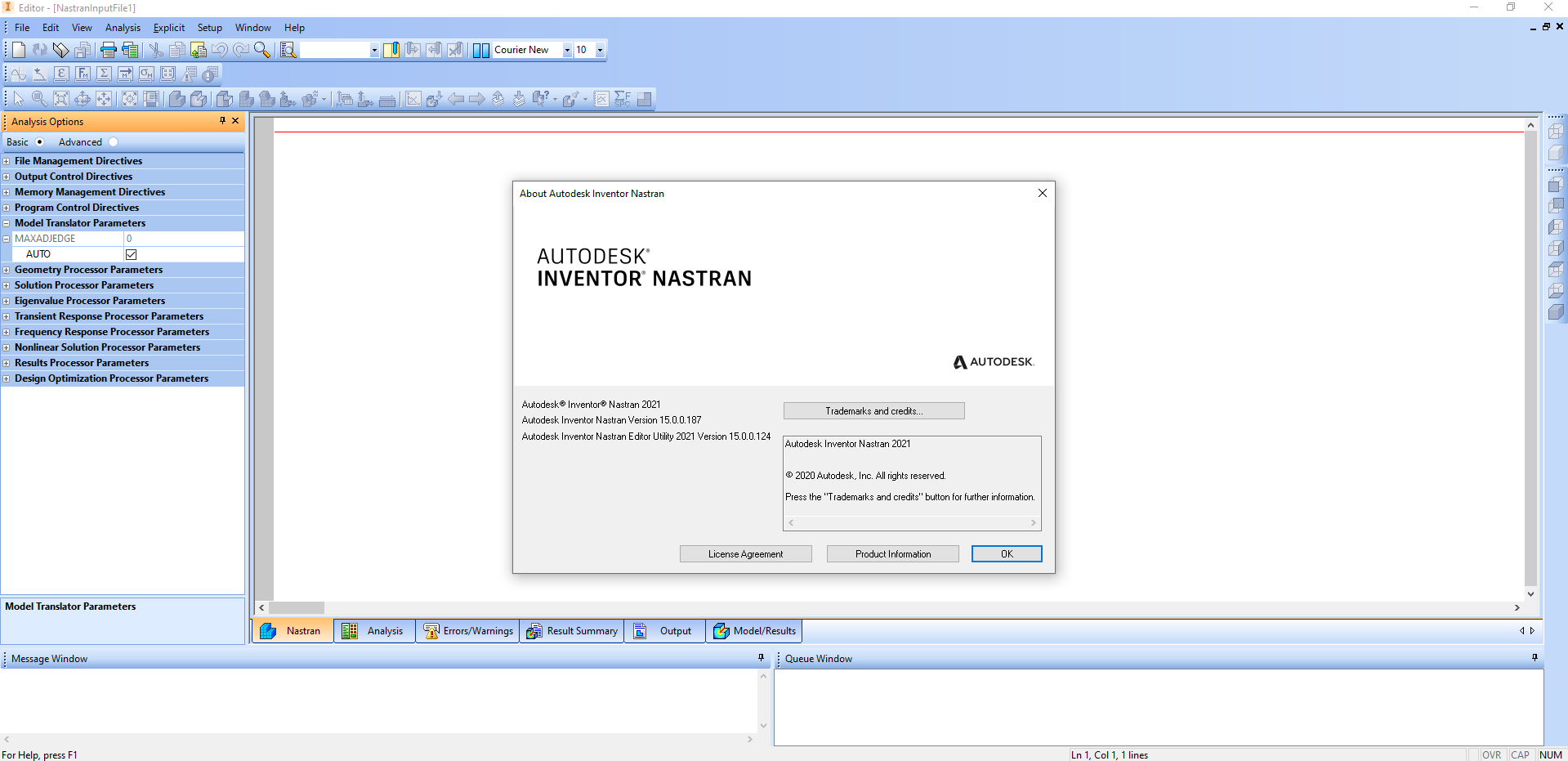Image resolution: width=1568 pixels, height=761 pixels.
Task: Select Design Optimization Processor Parameters row
Action: coord(123,378)
